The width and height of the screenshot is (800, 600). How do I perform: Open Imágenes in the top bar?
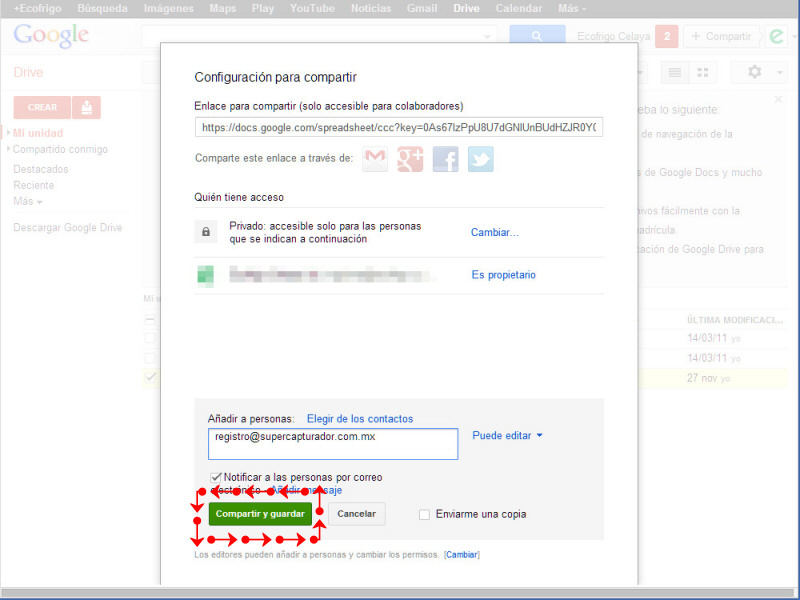coord(168,9)
